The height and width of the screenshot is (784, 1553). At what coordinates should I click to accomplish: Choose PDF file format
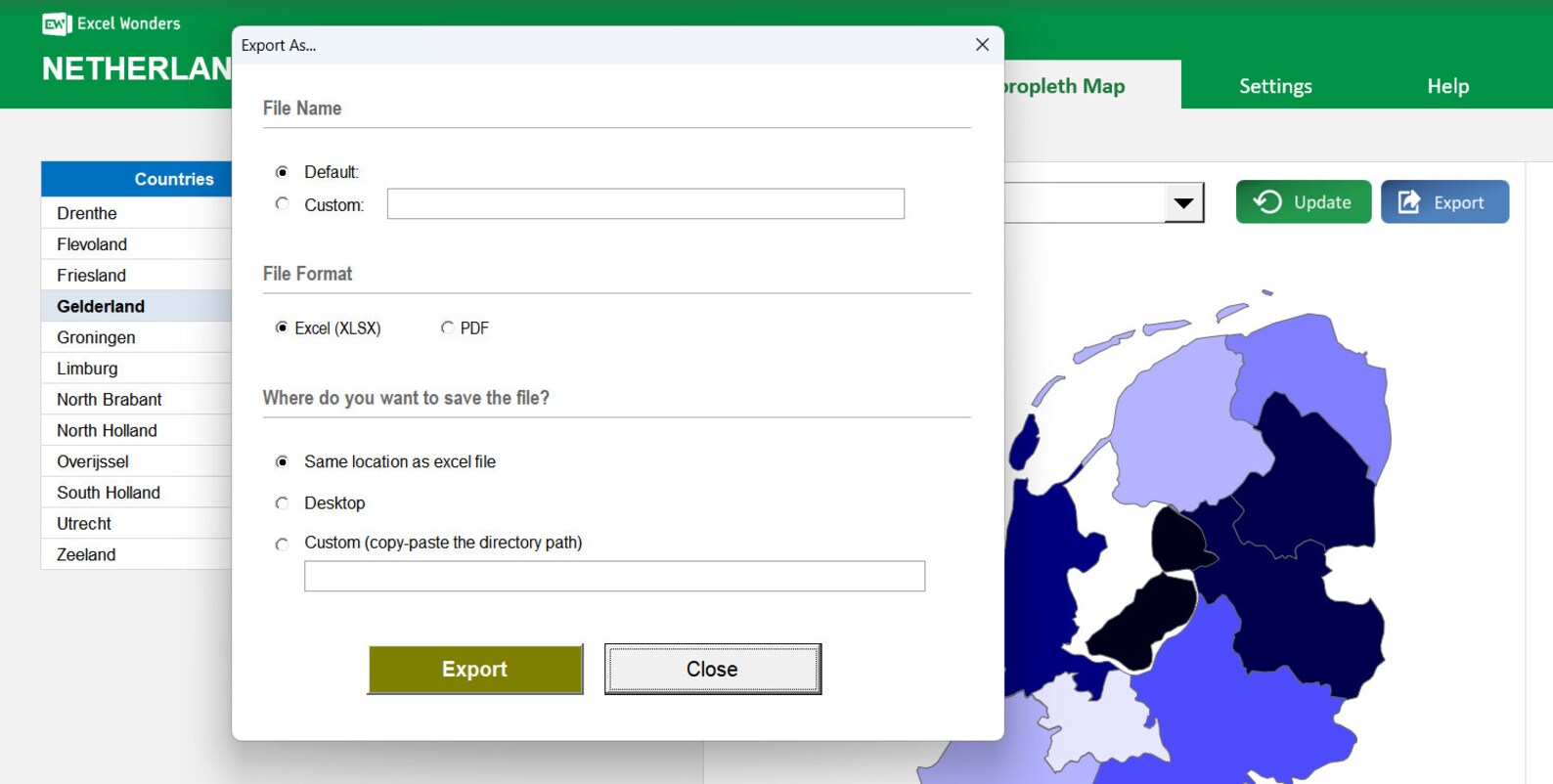click(x=448, y=328)
